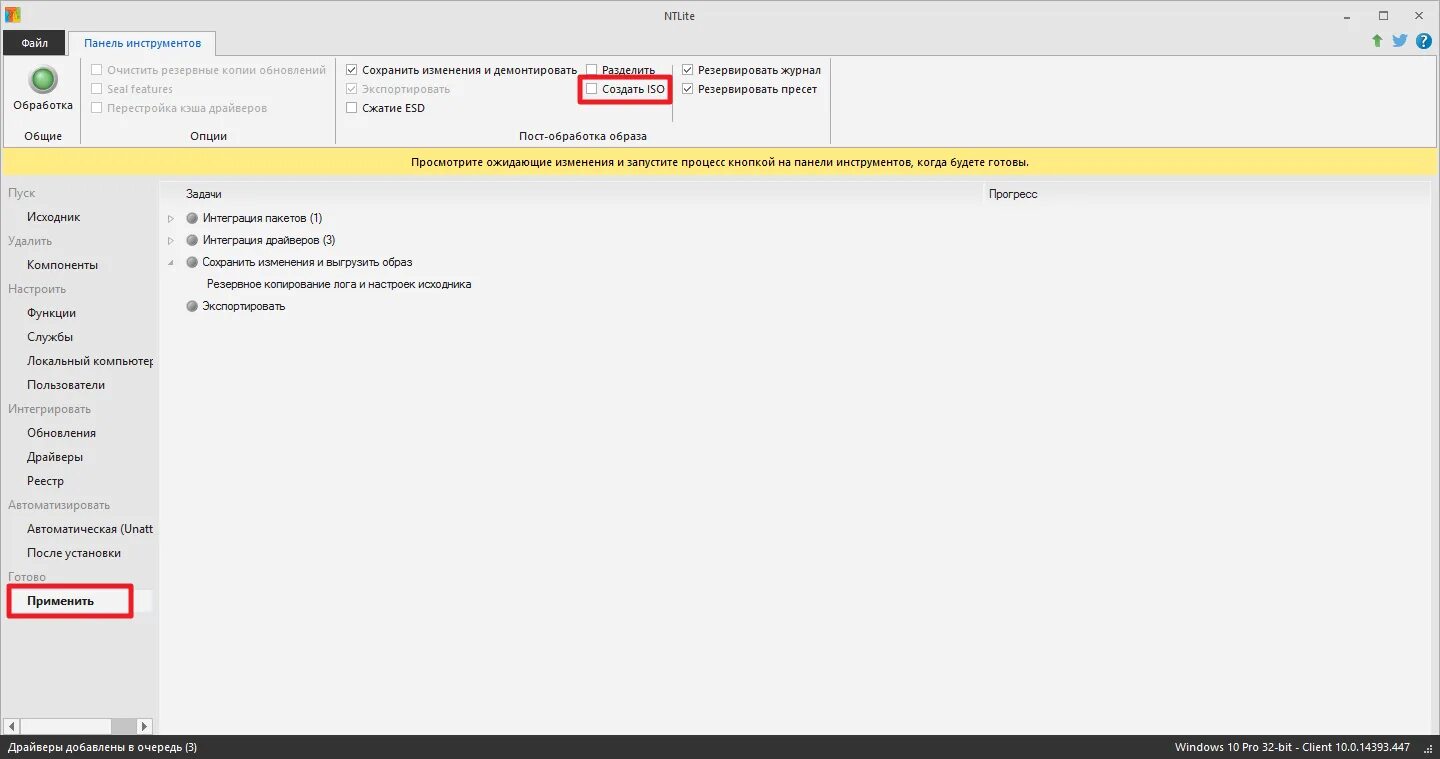
Task: Open После установки in the sidebar
Action: 74,553
